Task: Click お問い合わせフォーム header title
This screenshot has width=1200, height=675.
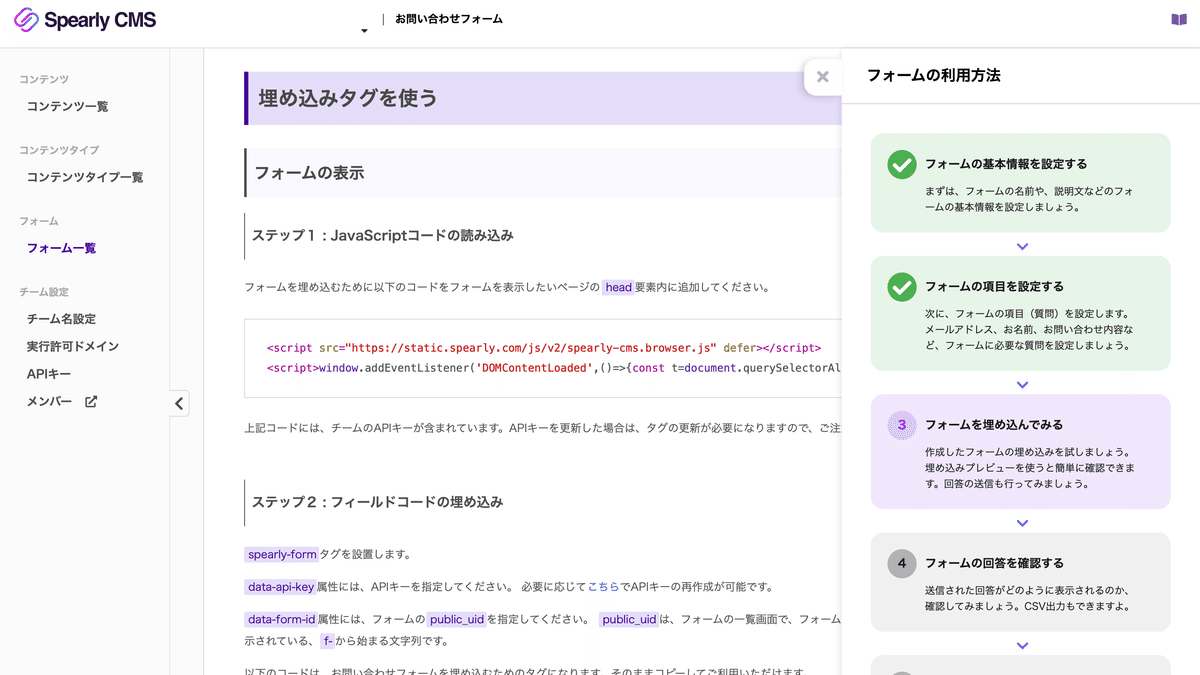Action: point(449,19)
